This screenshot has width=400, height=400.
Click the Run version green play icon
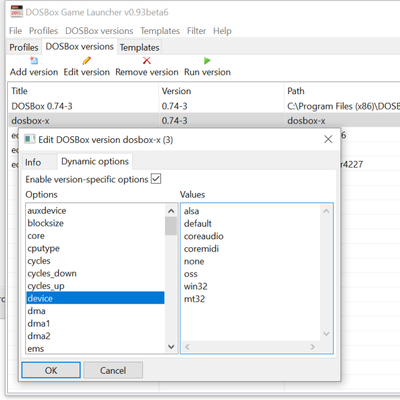tap(207, 61)
